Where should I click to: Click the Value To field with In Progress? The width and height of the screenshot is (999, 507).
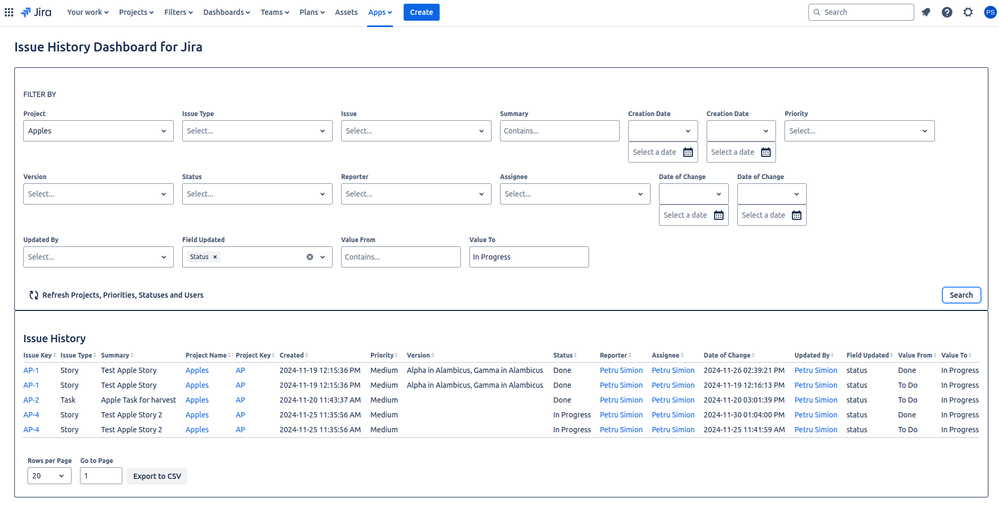coord(529,257)
